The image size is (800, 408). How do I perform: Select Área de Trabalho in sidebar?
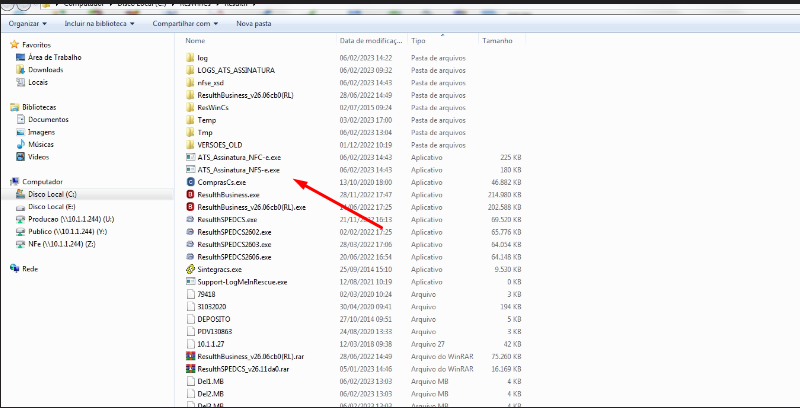coord(55,58)
